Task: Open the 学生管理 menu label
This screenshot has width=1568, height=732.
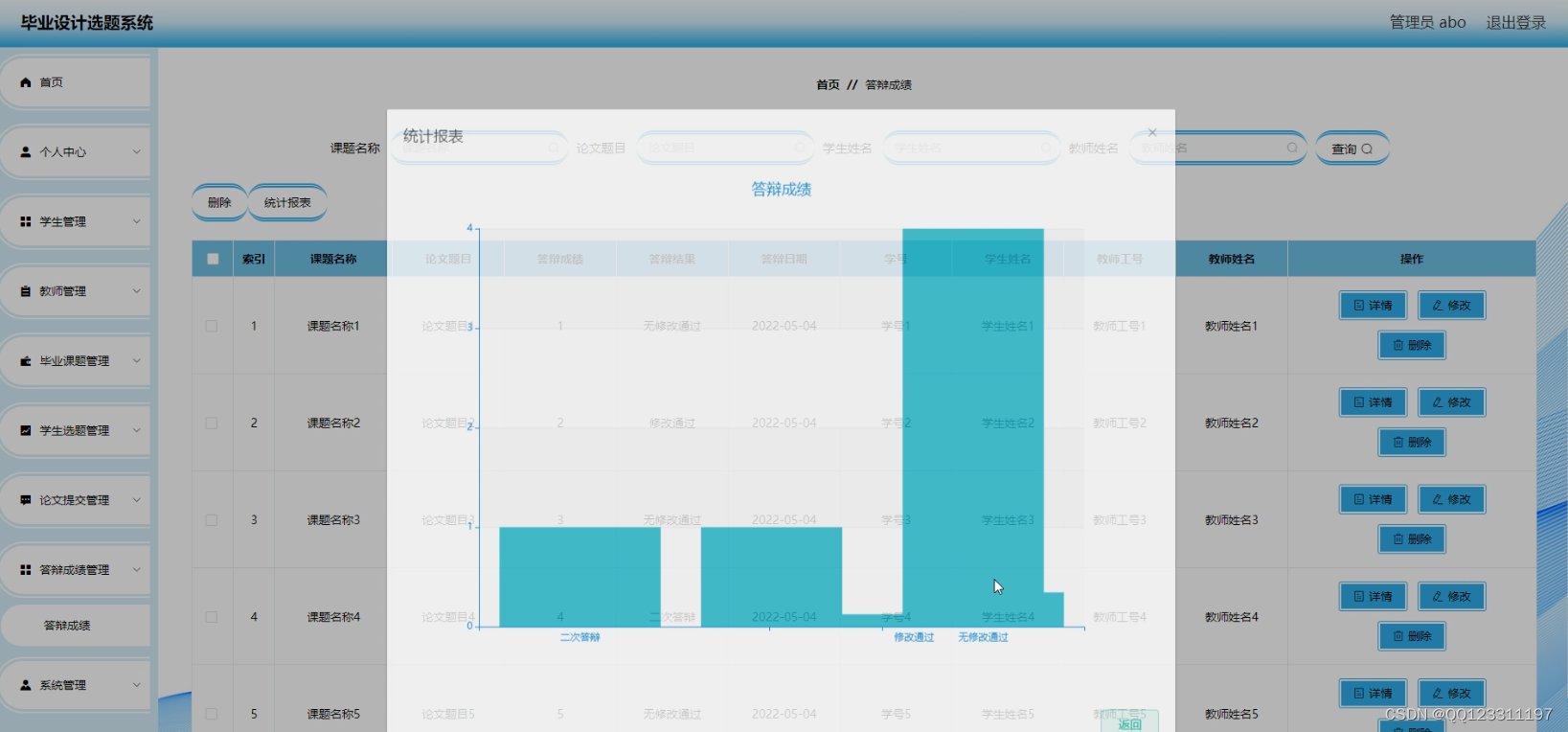Action: (x=63, y=221)
